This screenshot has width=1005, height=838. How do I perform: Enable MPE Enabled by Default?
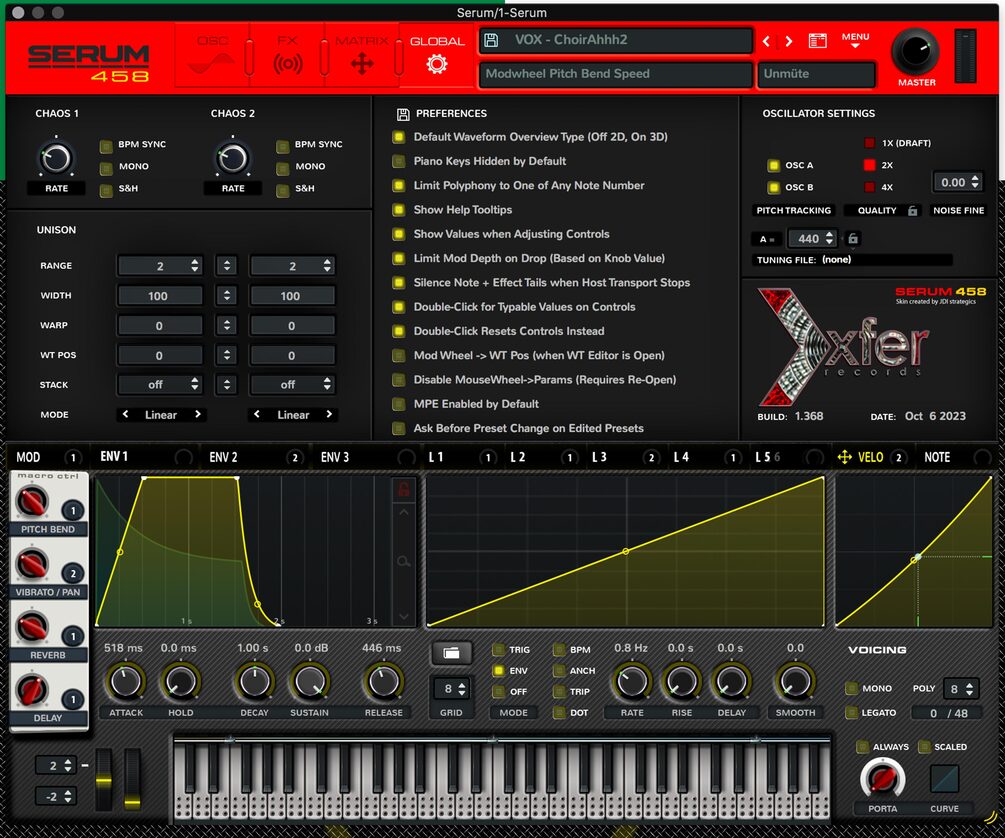[399, 405]
